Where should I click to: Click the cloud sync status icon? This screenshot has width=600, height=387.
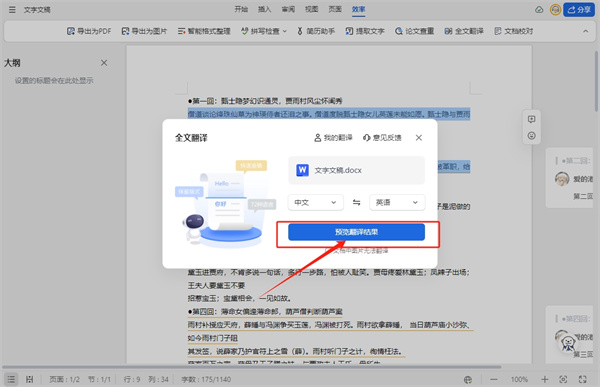539,10
